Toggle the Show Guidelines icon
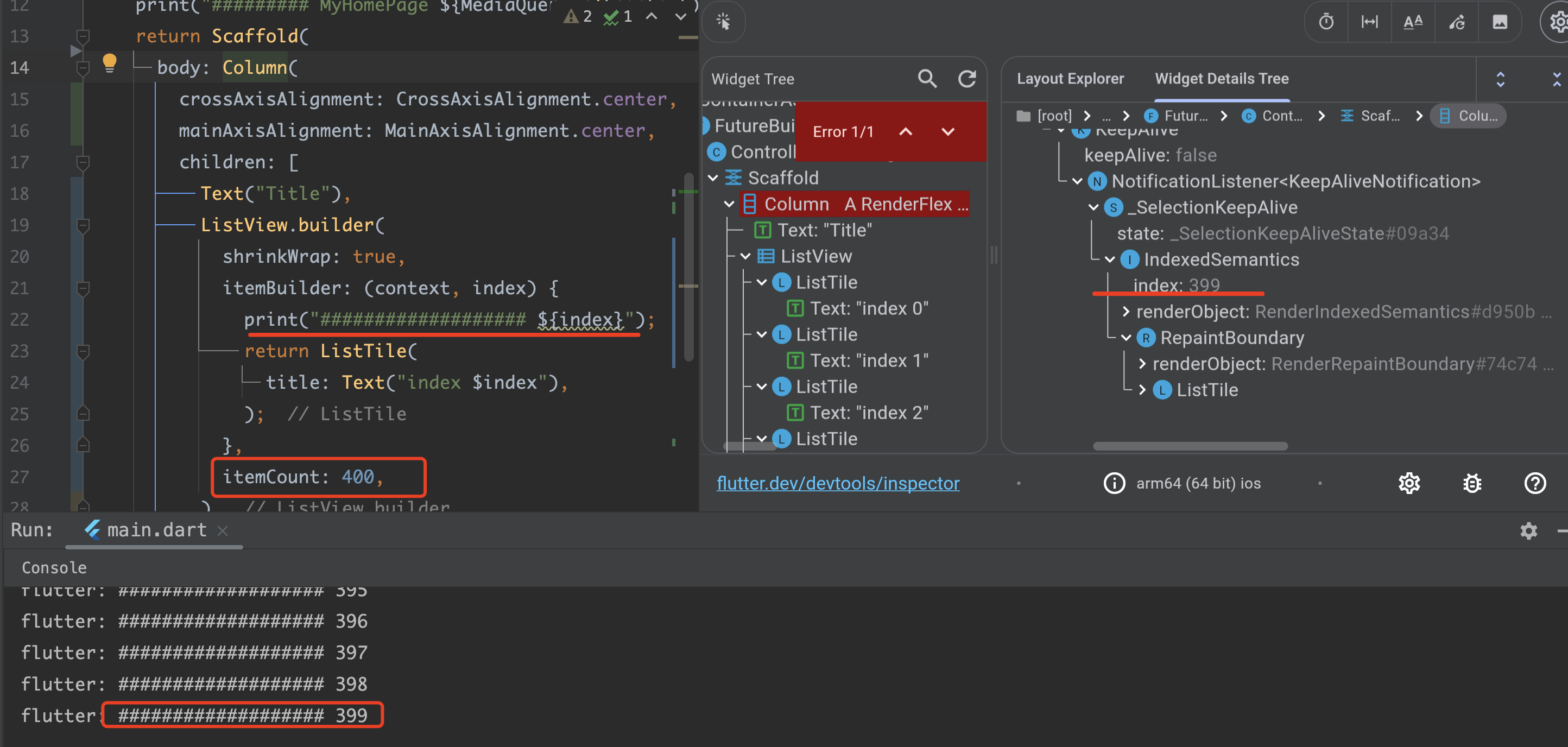 (1370, 22)
